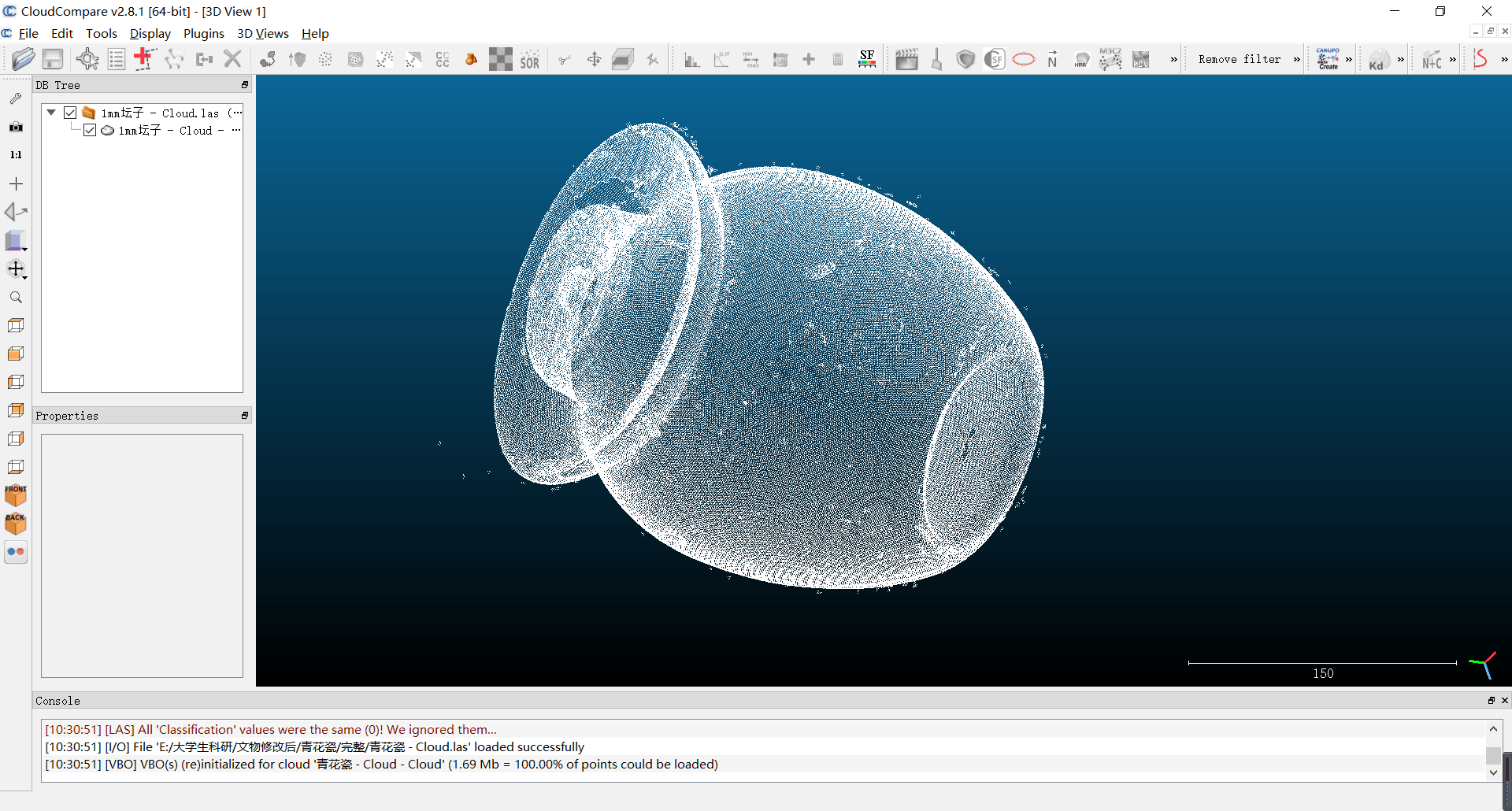Expand overflow chevron after CANUPO Create

pyautogui.click(x=1349, y=59)
